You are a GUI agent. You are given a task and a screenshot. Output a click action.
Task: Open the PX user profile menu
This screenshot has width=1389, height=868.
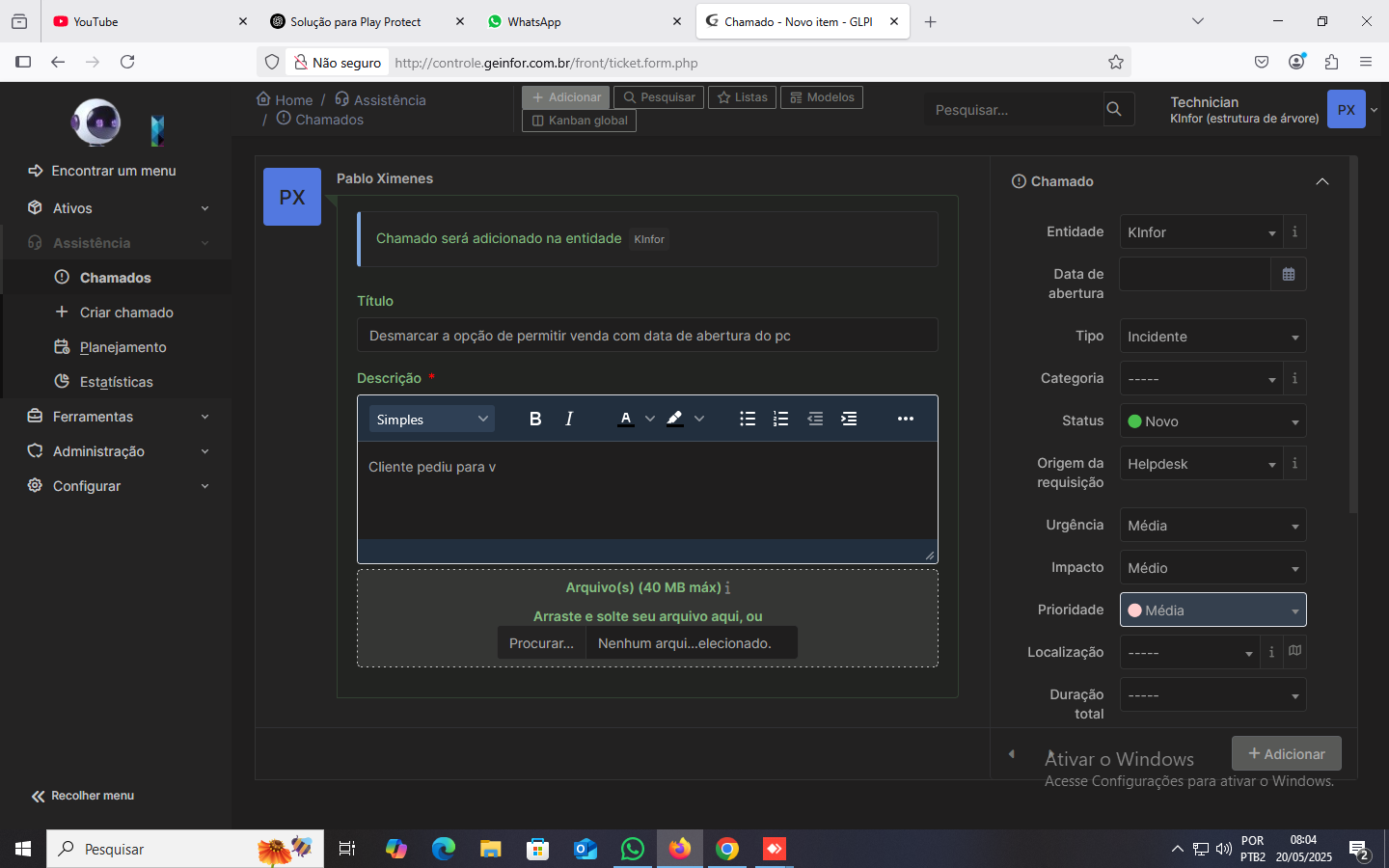1347,109
